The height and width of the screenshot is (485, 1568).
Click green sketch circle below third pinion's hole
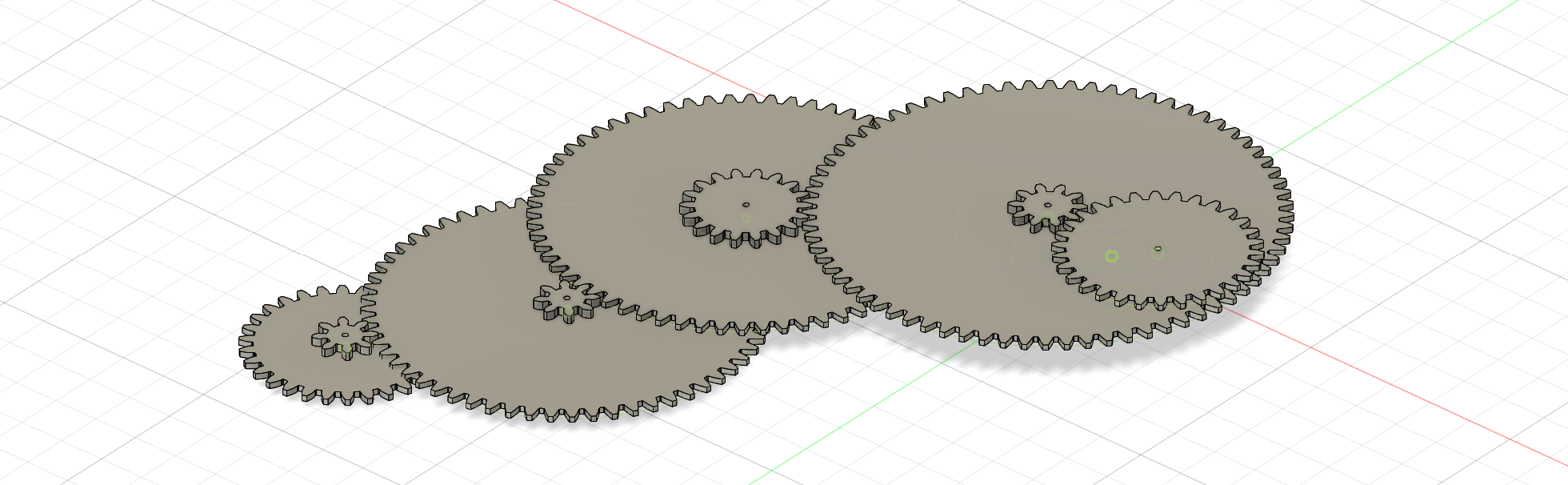746,218
